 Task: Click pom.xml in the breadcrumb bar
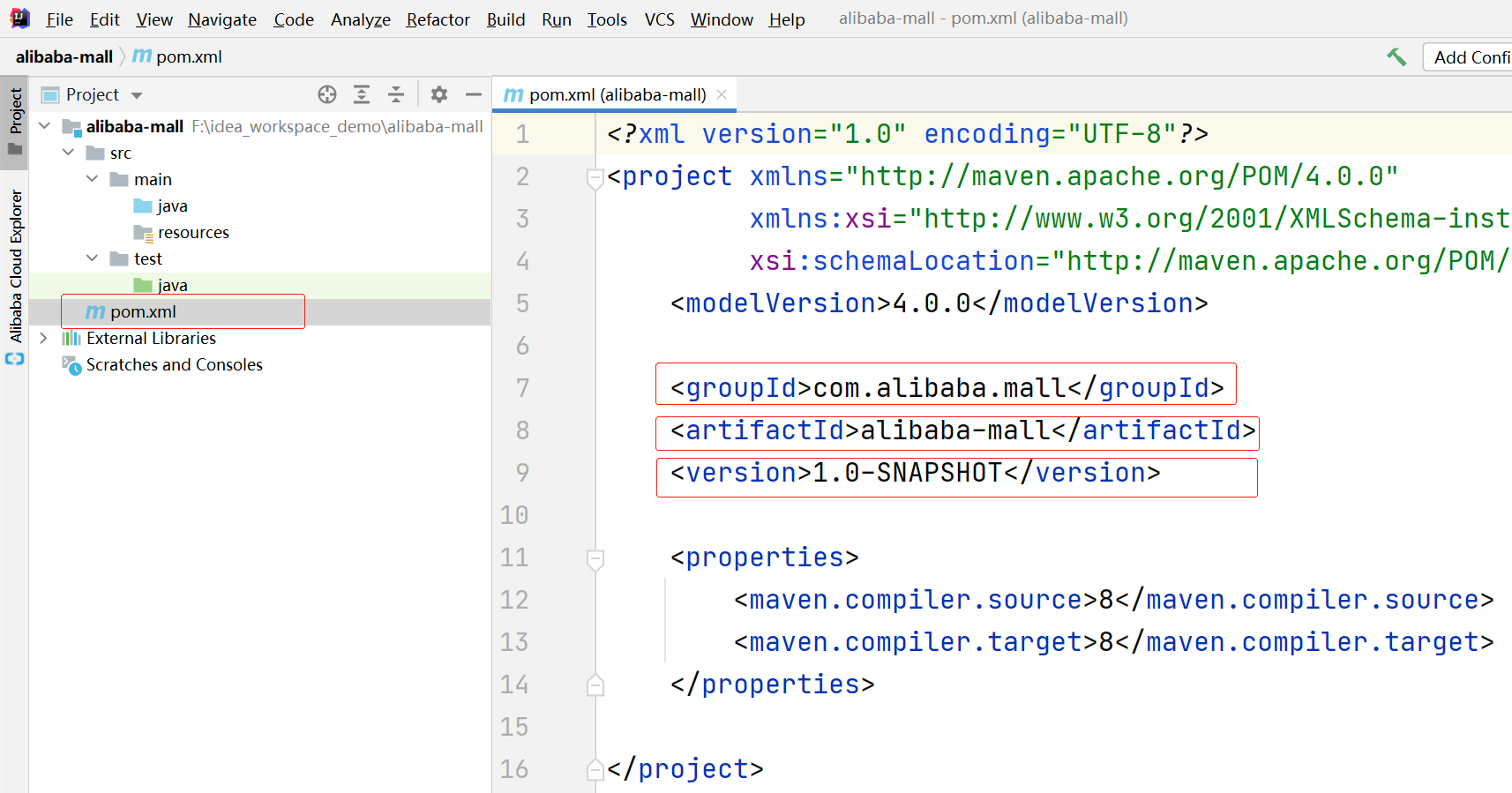[x=189, y=56]
